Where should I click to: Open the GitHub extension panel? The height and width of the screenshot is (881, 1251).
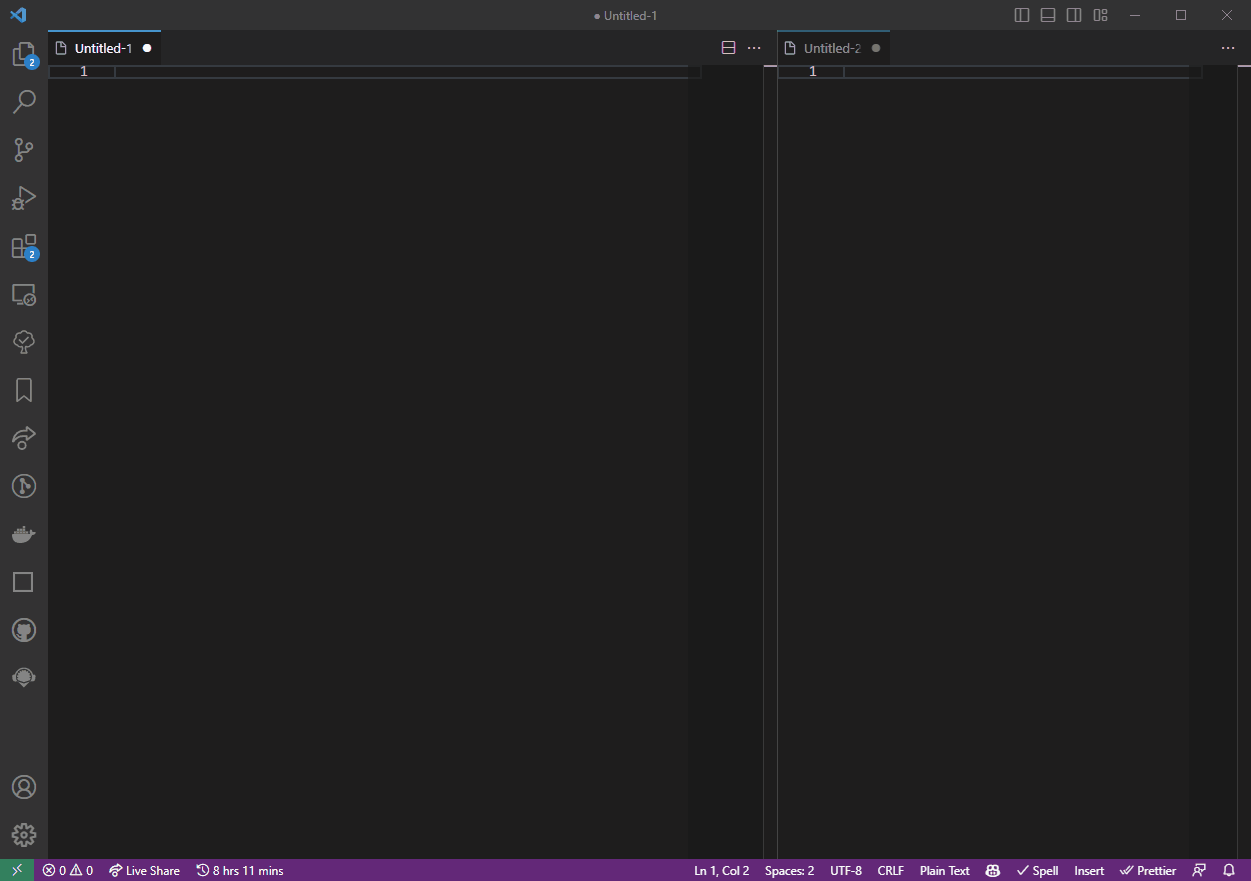[23, 629]
